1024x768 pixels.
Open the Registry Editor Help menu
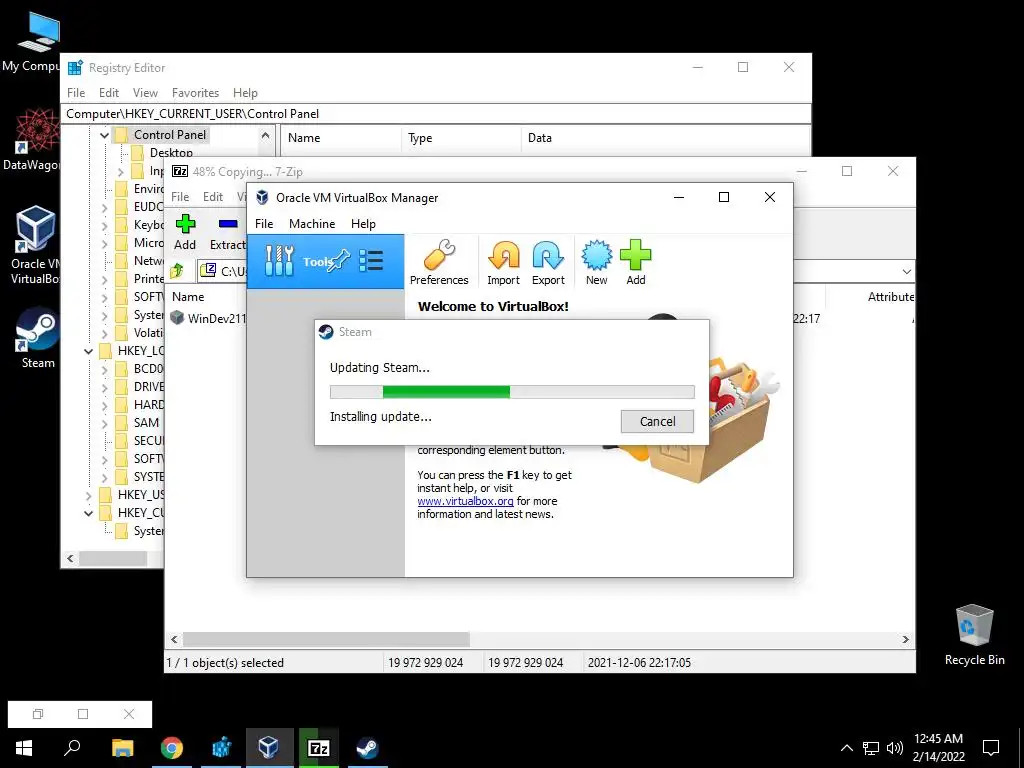click(x=245, y=93)
